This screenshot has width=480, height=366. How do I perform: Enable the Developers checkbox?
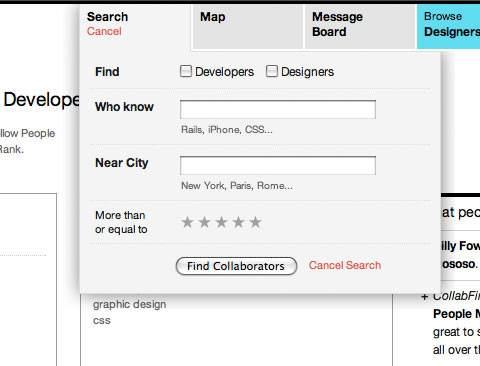tap(186, 71)
